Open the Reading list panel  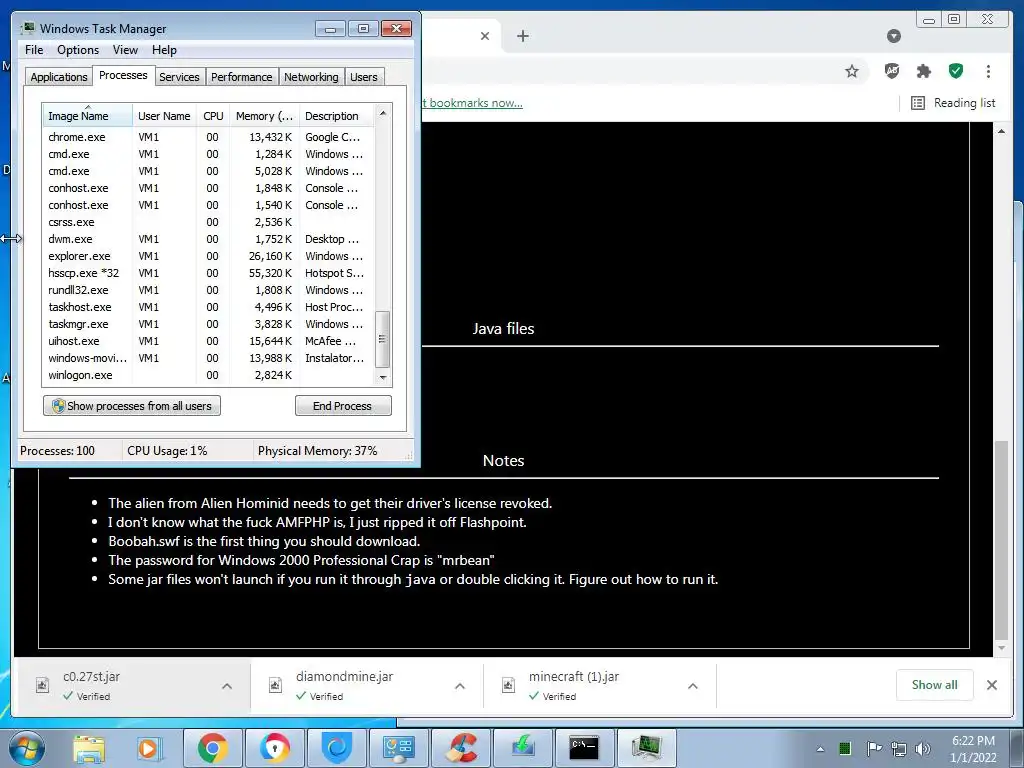(953, 103)
